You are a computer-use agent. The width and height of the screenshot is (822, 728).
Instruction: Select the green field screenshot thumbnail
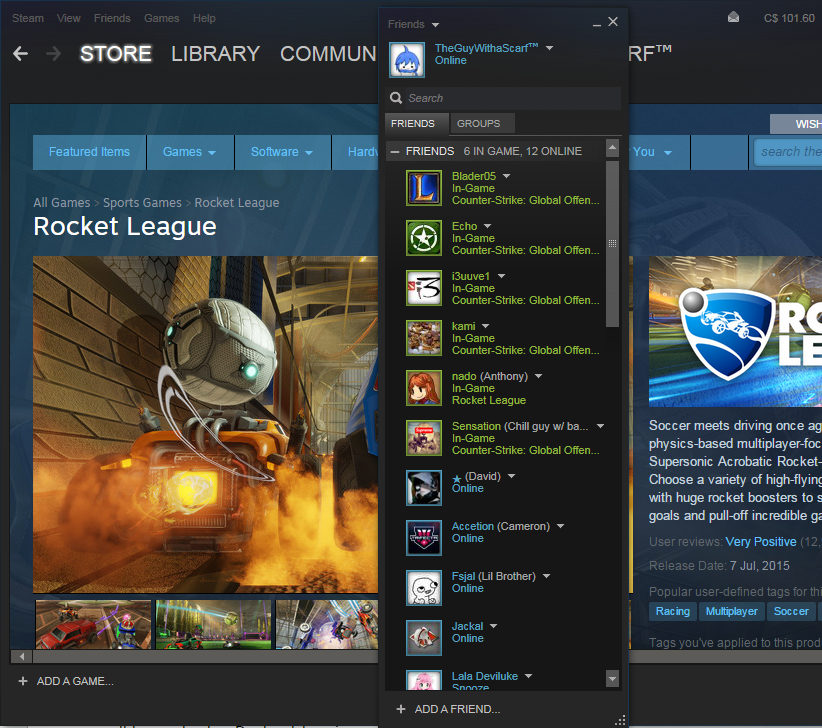tap(214, 625)
